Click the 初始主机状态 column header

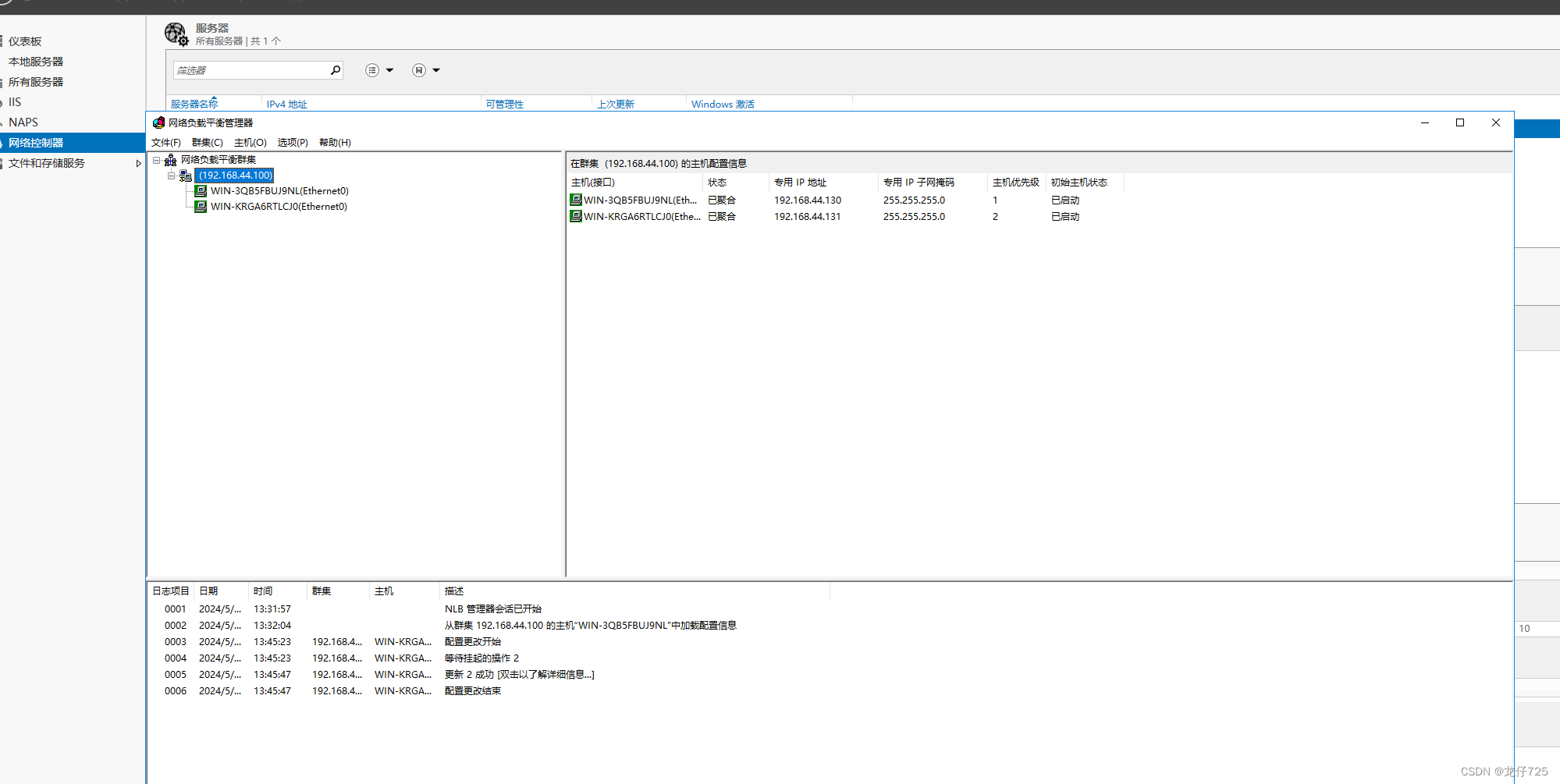coord(1085,183)
